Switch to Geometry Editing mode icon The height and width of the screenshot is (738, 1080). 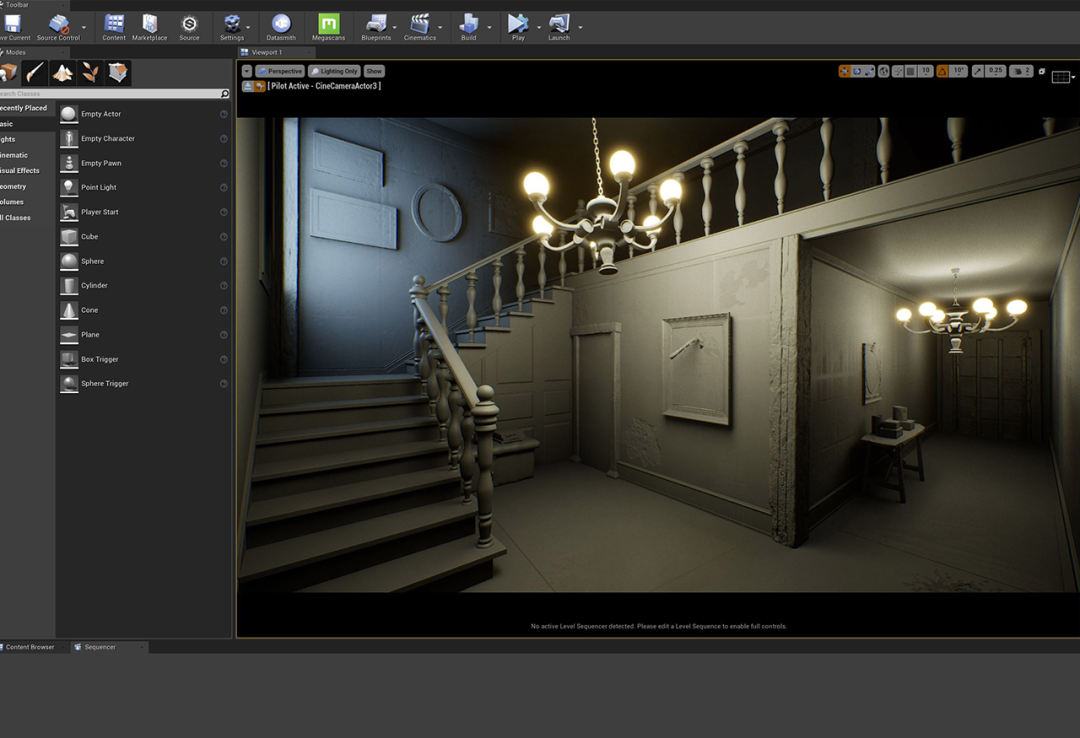pos(118,72)
